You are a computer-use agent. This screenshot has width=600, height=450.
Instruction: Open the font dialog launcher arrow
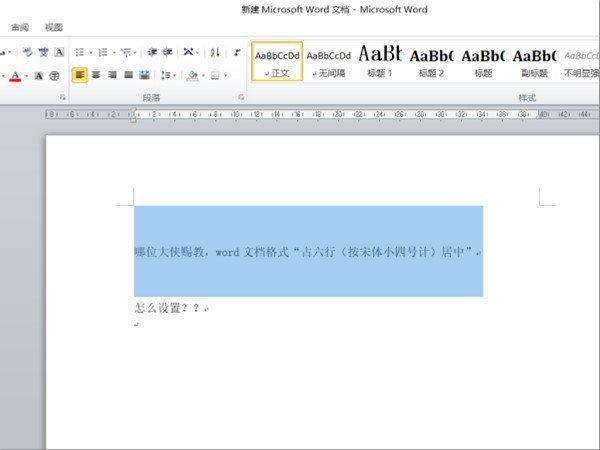62,98
